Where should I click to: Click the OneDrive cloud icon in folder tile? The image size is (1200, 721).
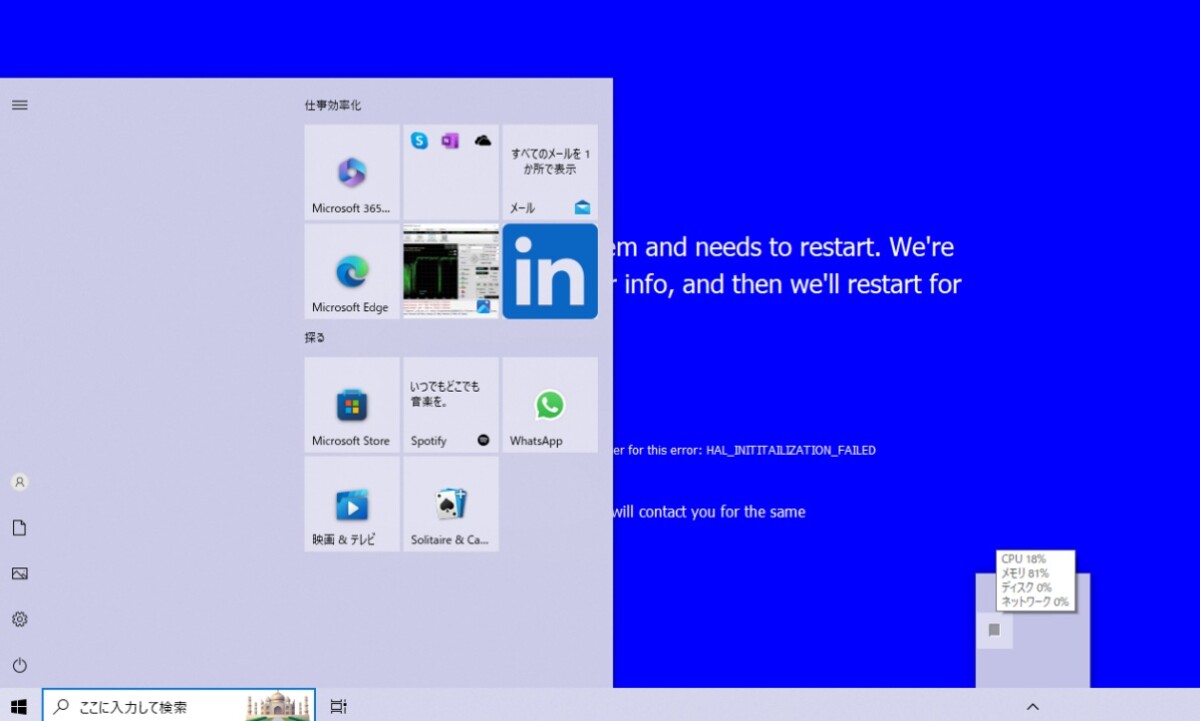click(x=483, y=141)
